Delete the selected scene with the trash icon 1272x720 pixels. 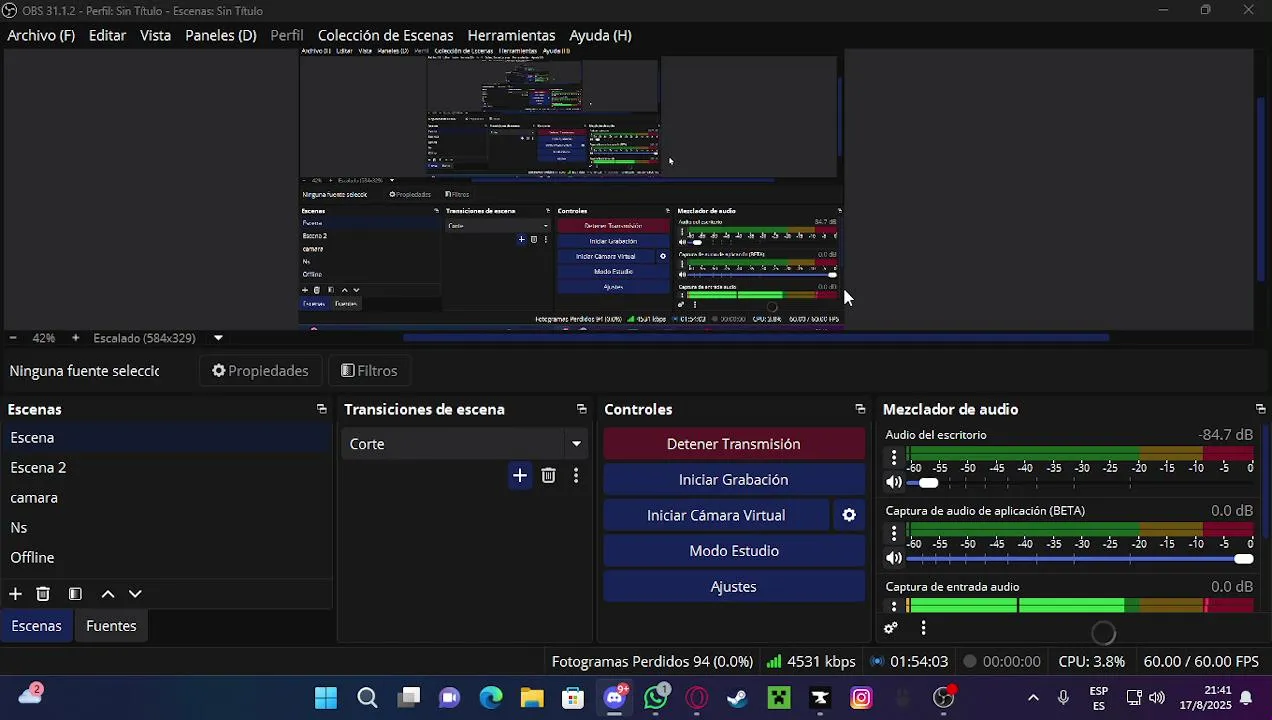click(x=43, y=594)
